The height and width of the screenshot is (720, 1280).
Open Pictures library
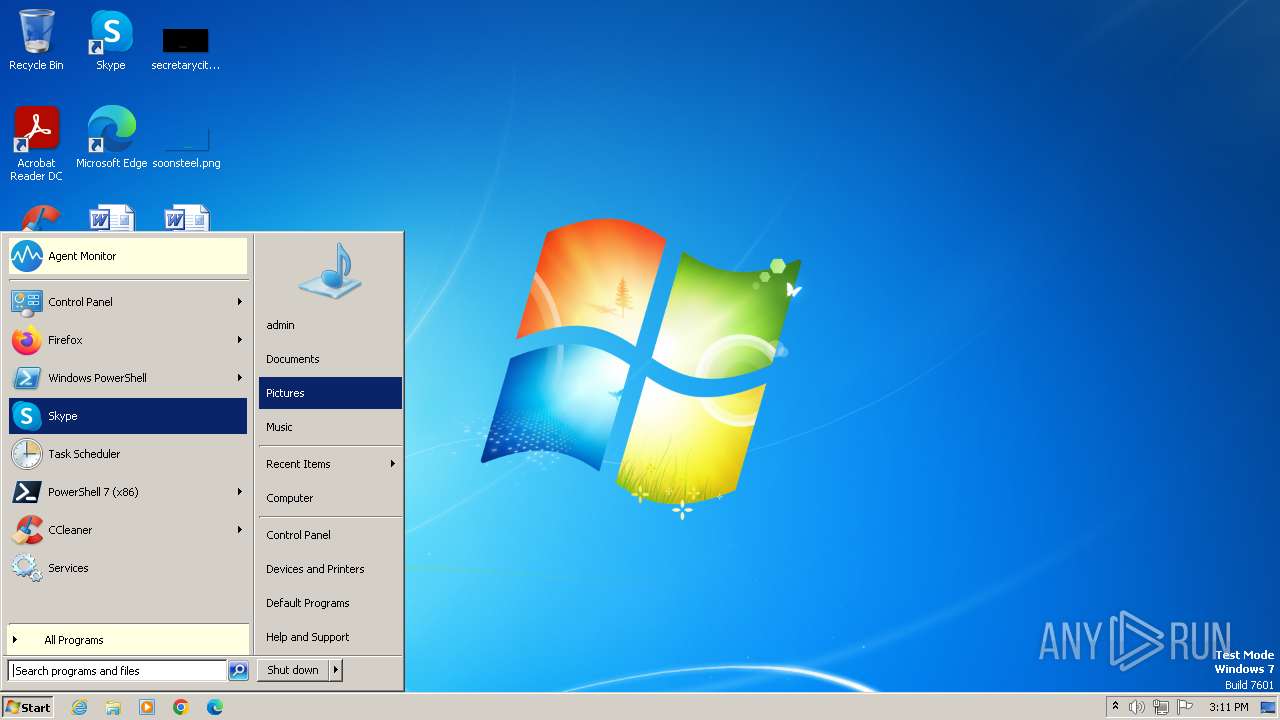pos(330,393)
